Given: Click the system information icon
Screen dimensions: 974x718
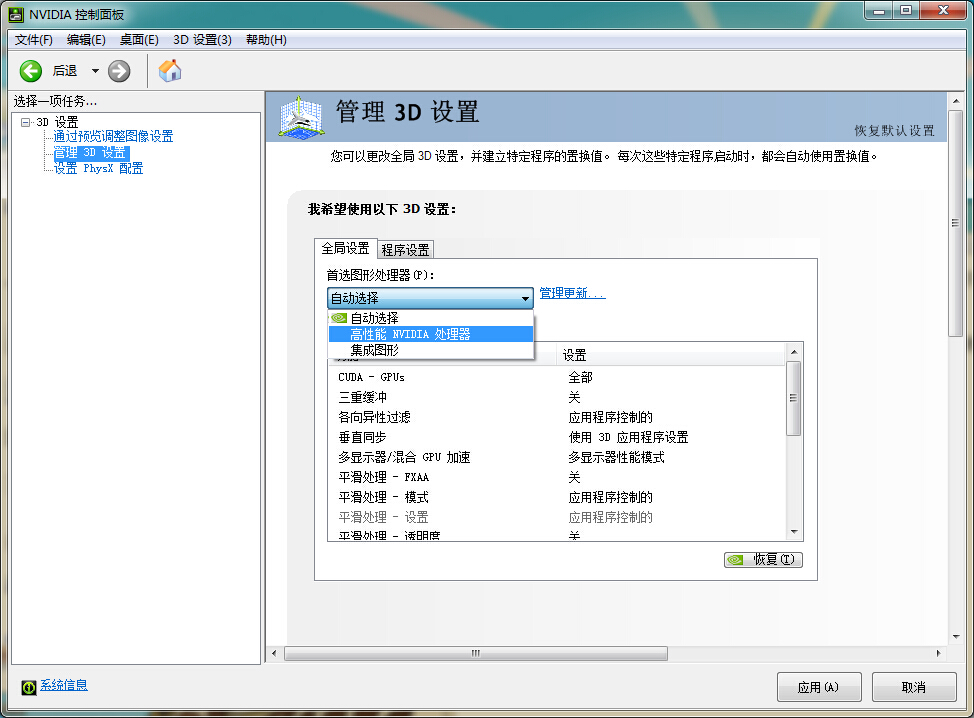Looking at the screenshot, I should coord(29,687).
